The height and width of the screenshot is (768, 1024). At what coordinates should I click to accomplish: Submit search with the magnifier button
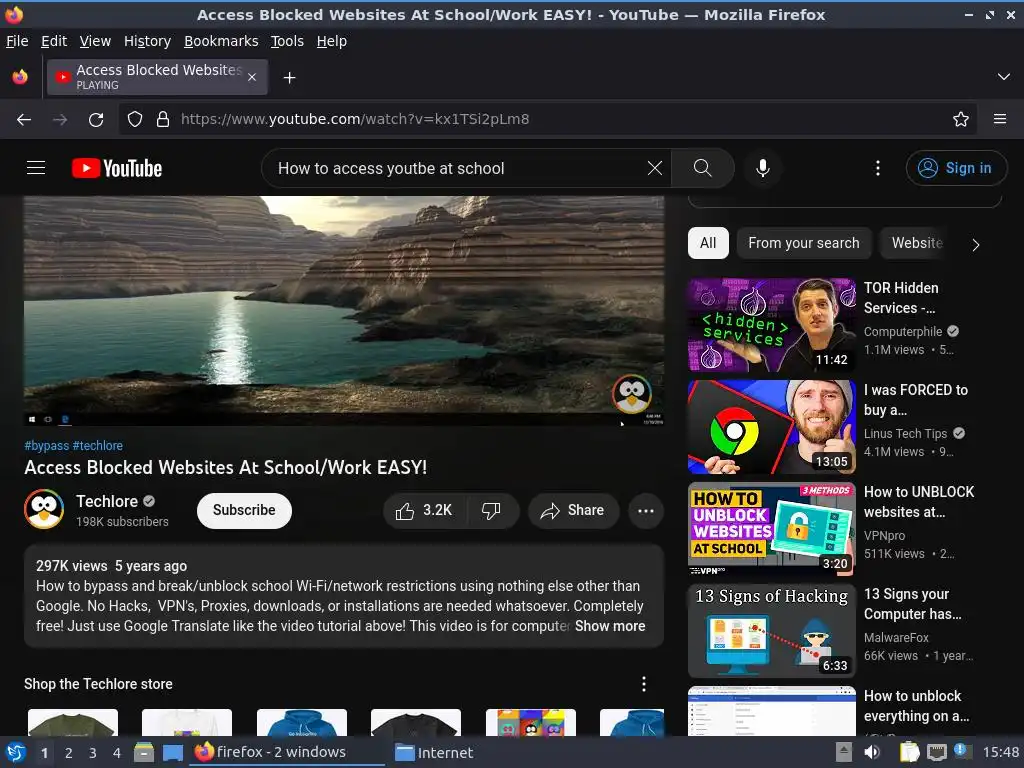pos(703,168)
